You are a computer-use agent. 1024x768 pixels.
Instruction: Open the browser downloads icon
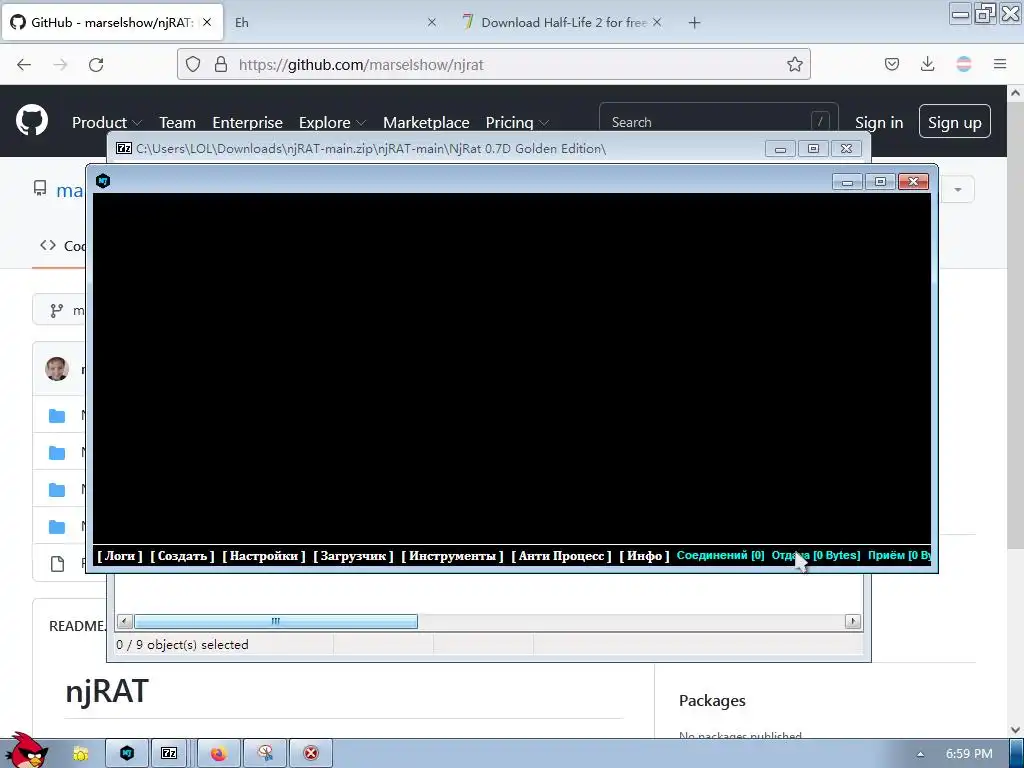[927, 64]
